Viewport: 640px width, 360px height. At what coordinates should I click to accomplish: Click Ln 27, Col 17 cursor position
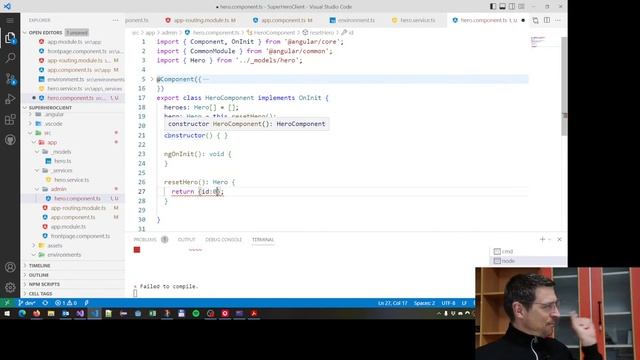click(392, 303)
